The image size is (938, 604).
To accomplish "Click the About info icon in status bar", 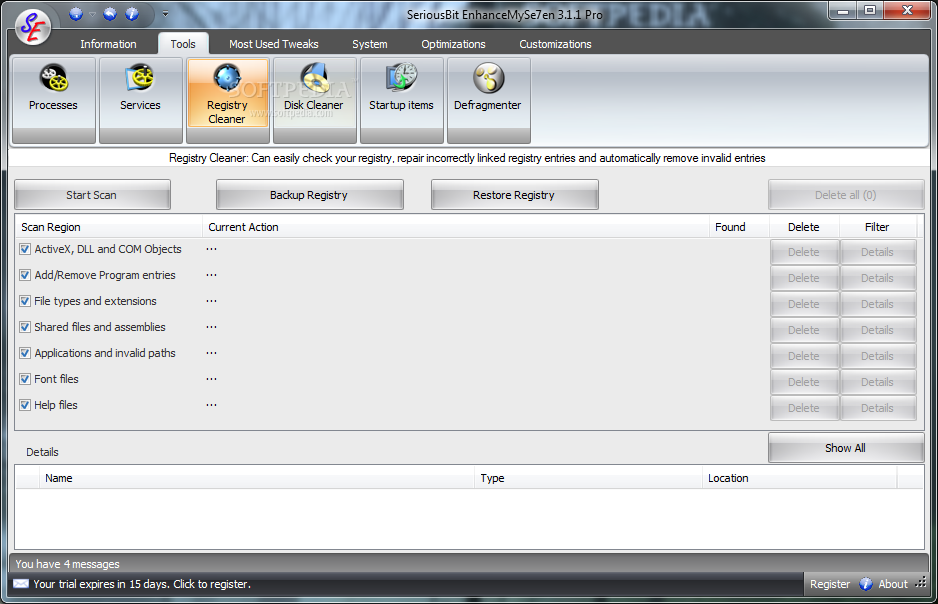I will point(865,584).
